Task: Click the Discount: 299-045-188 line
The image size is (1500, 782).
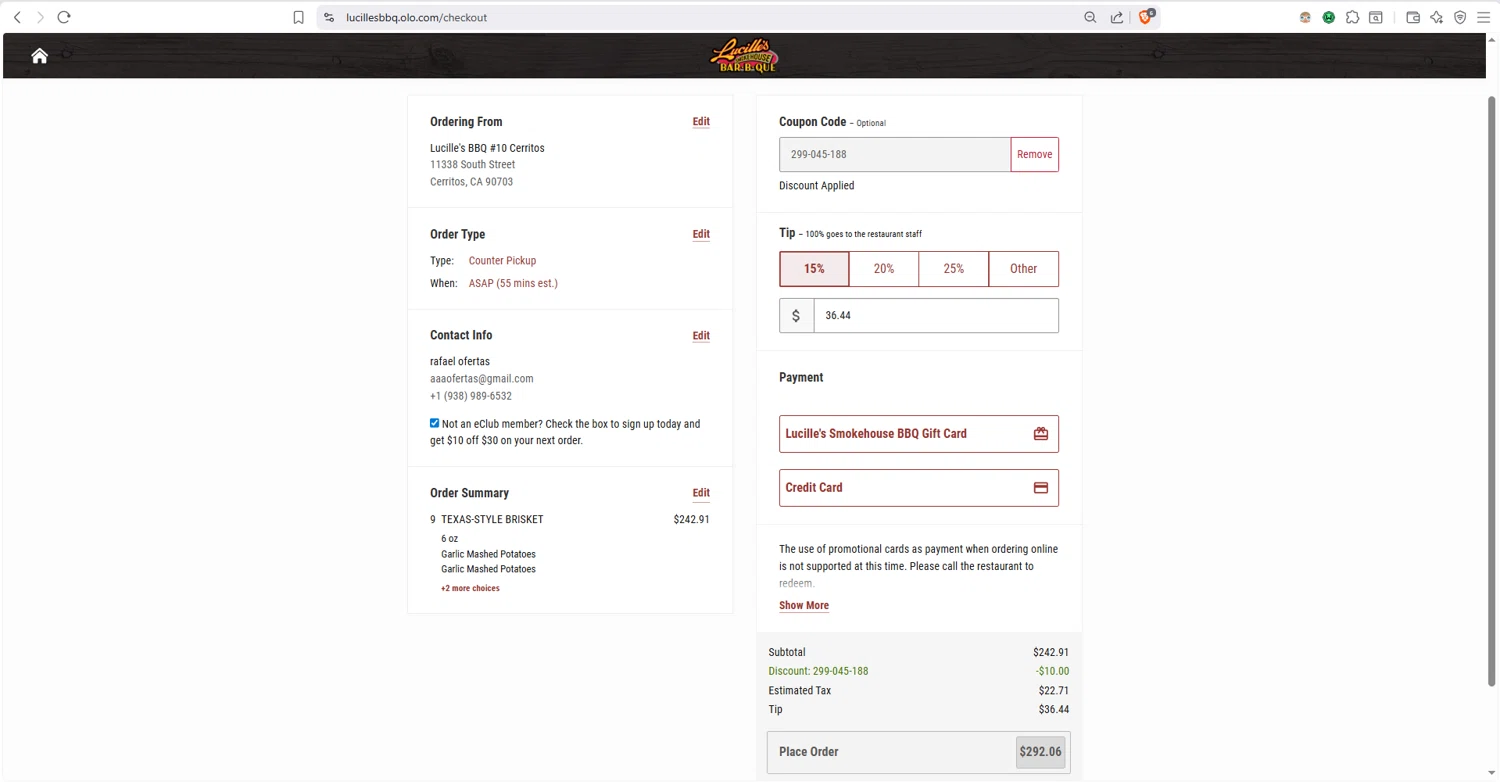Action: [818, 672]
